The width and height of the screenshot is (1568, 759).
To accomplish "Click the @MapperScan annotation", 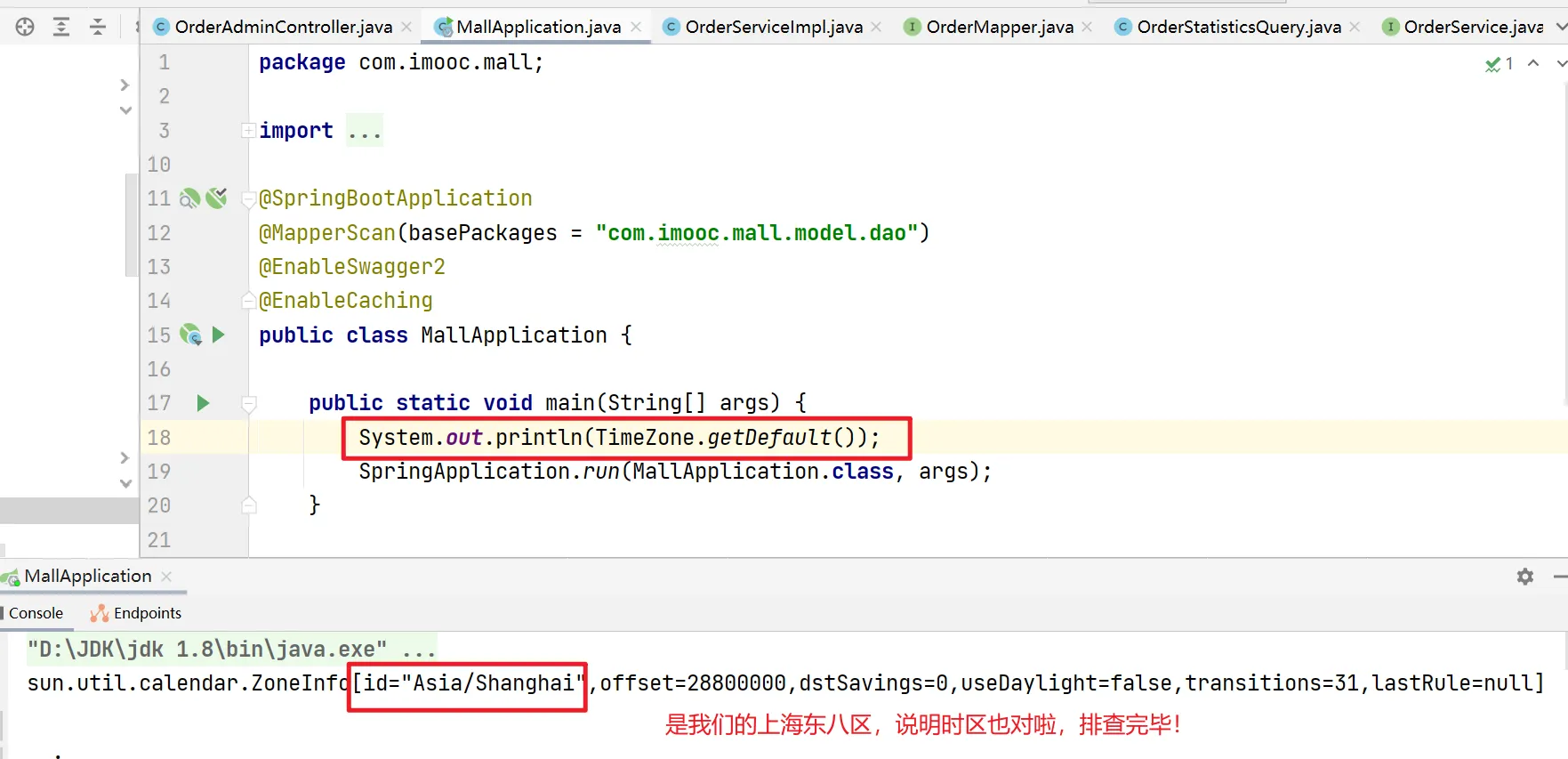I will [x=327, y=233].
